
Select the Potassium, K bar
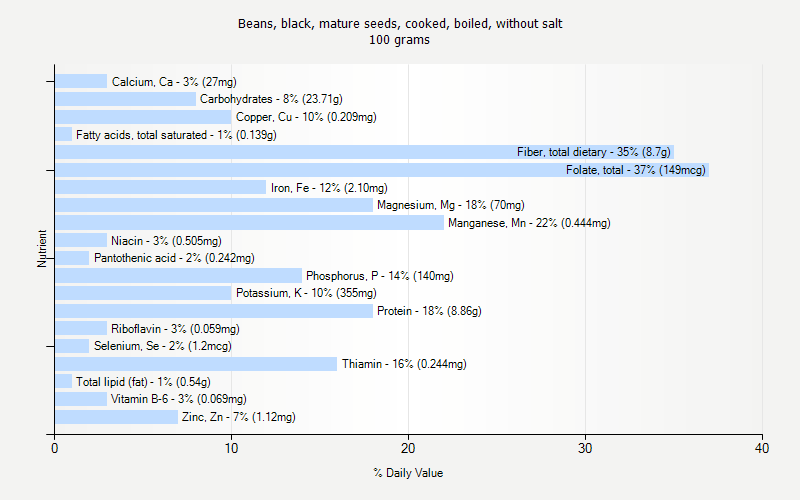click(x=142, y=293)
